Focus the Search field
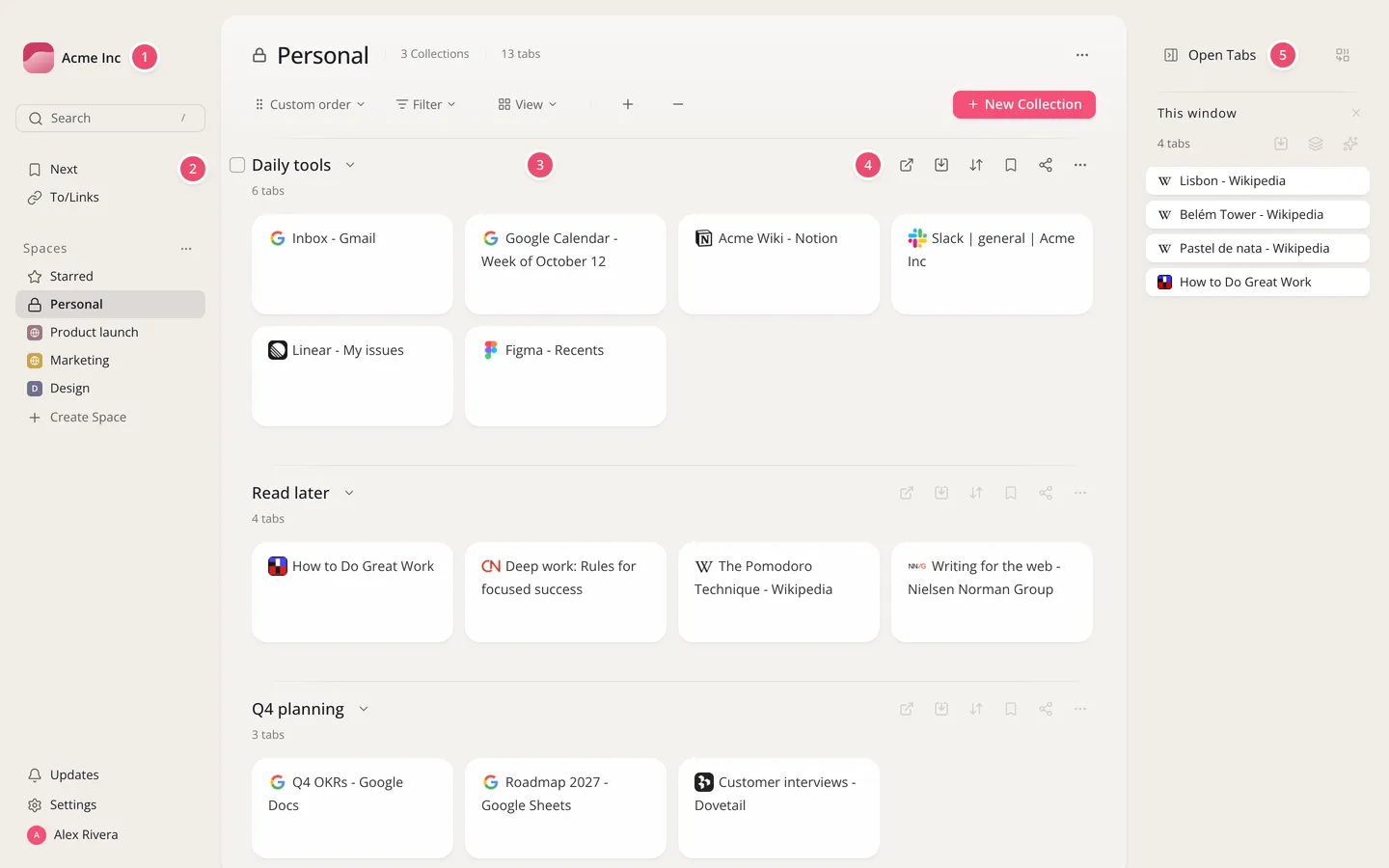This screenshot has height=868, width=1389. (110, 118)
